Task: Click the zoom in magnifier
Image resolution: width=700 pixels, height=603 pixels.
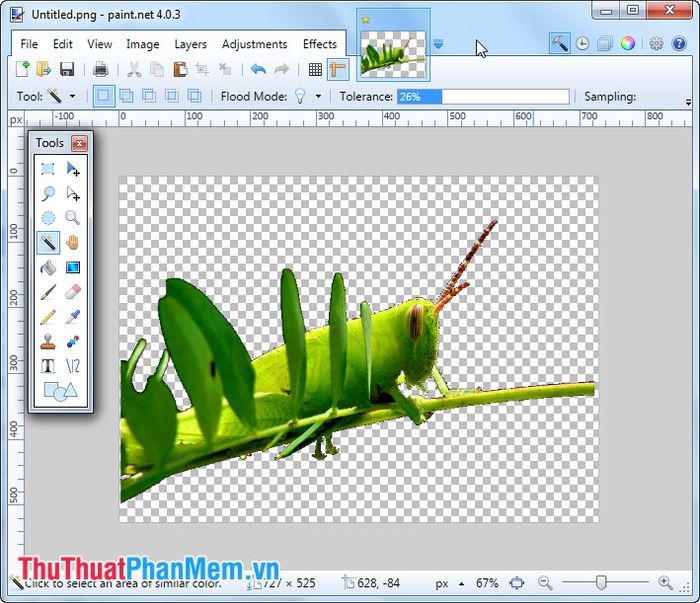Action: [x=666, y=583]
